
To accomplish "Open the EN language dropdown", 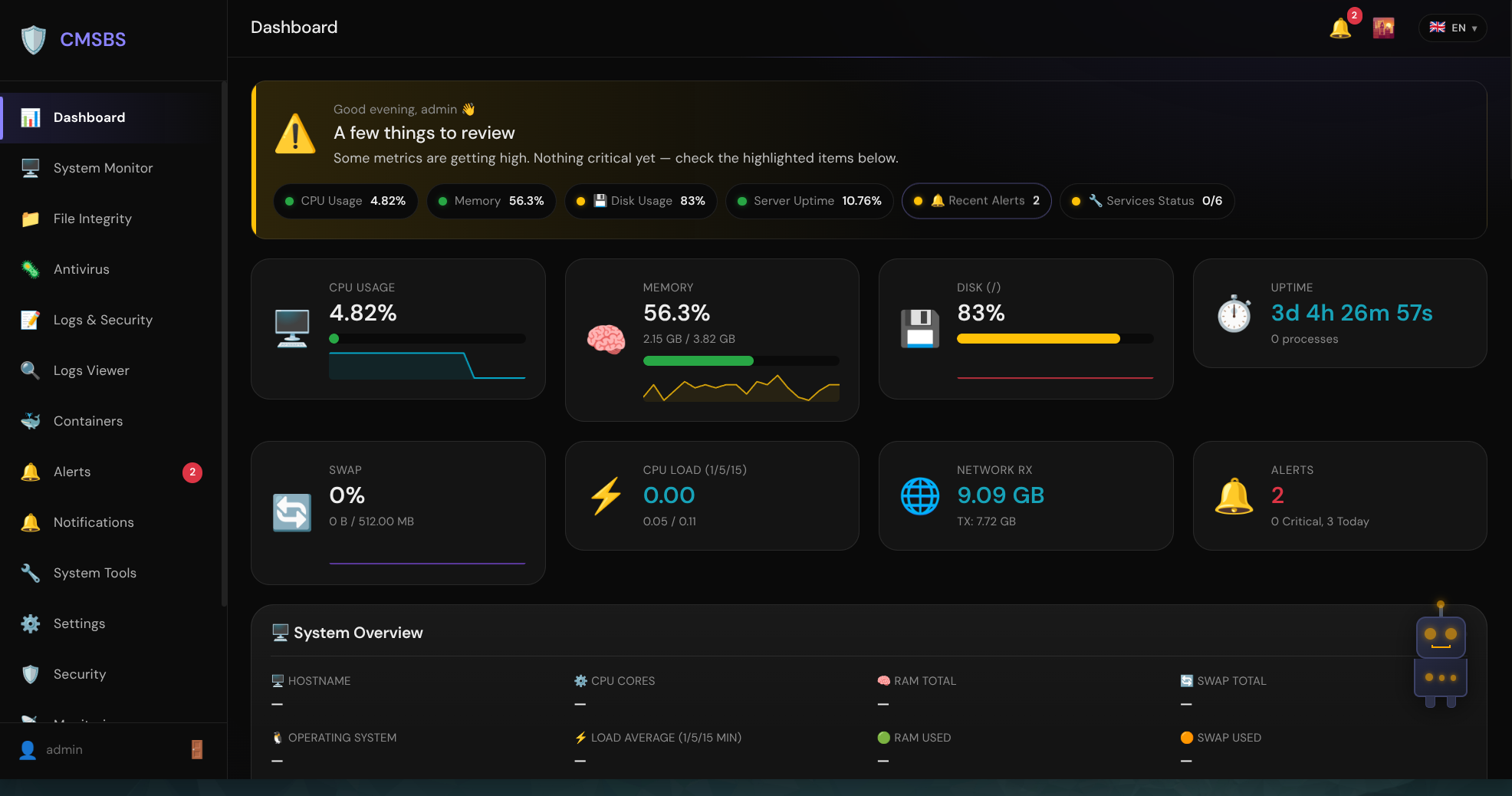I will (x=1453, y=28).
